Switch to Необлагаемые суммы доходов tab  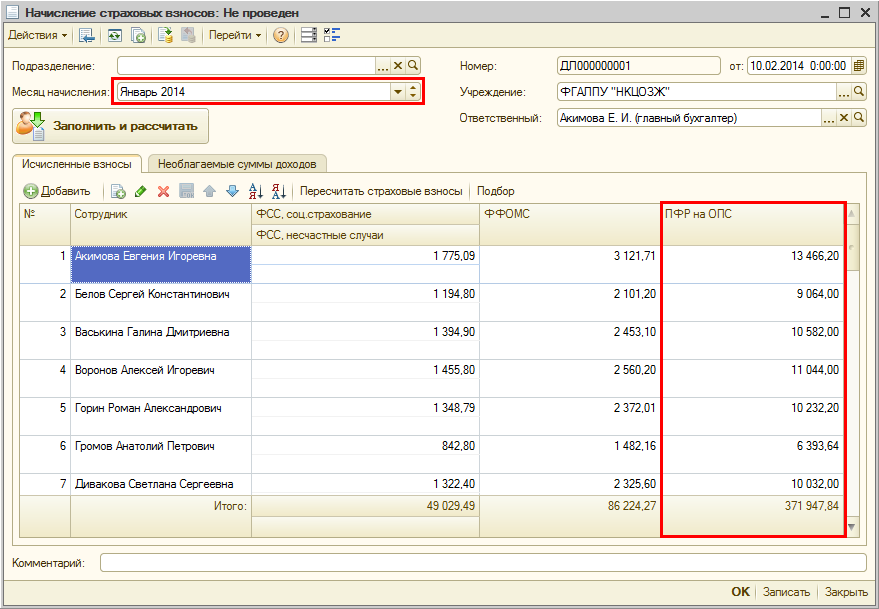(237, 164)
